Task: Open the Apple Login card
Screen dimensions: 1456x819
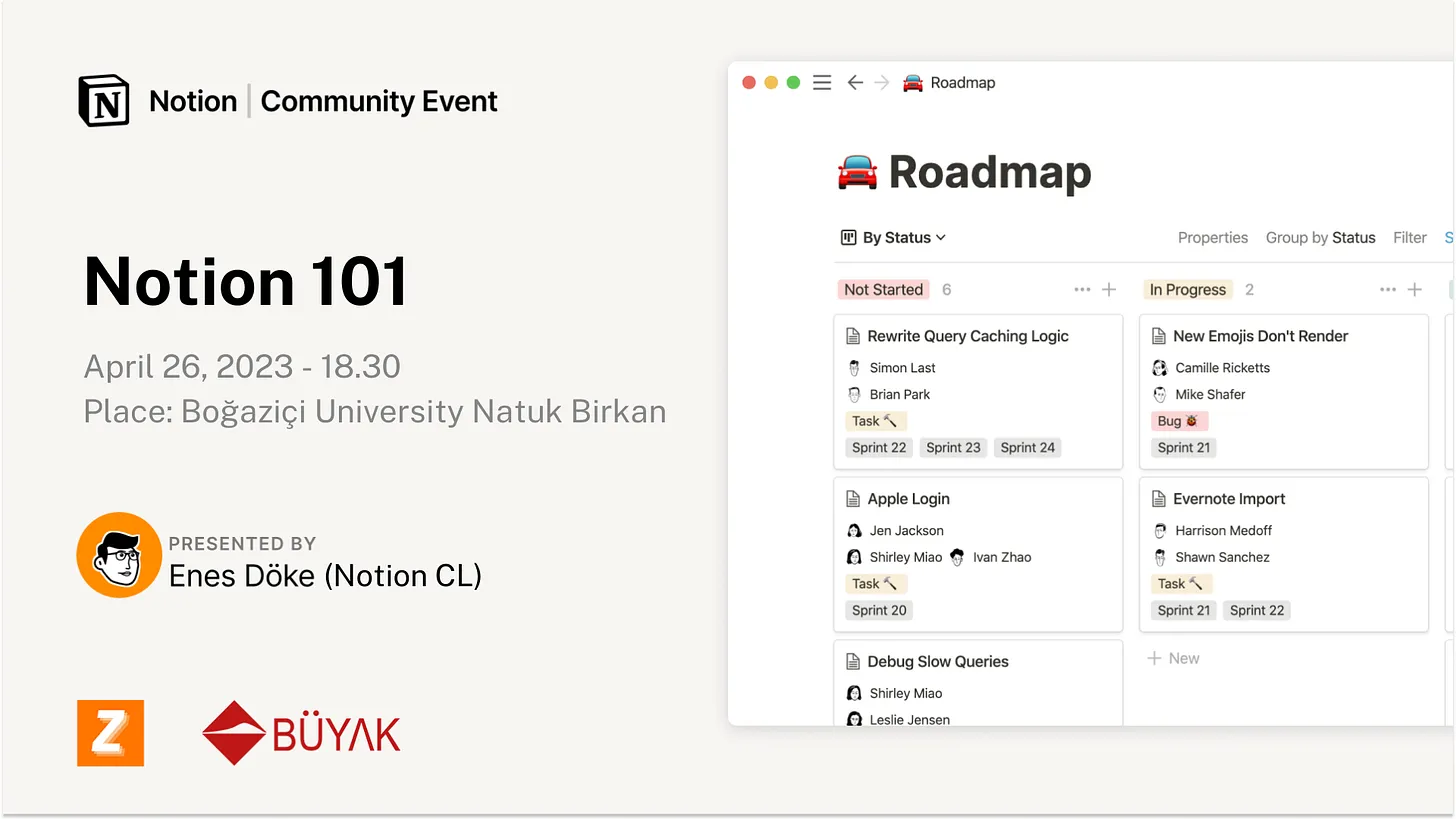Action: click(978, 555)
